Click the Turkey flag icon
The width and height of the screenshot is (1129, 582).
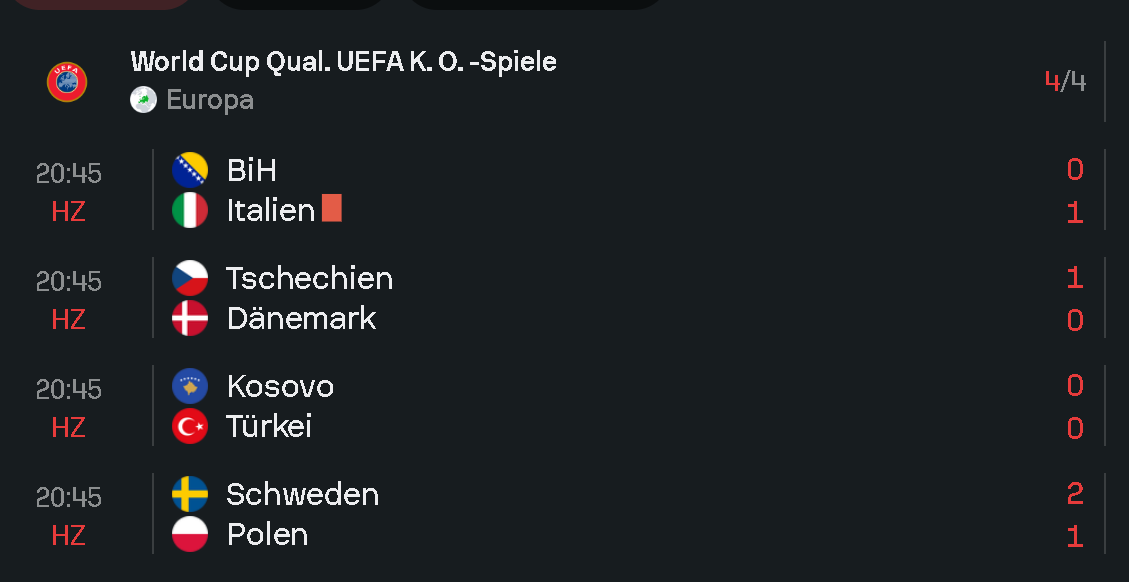[x=190, y=427]
